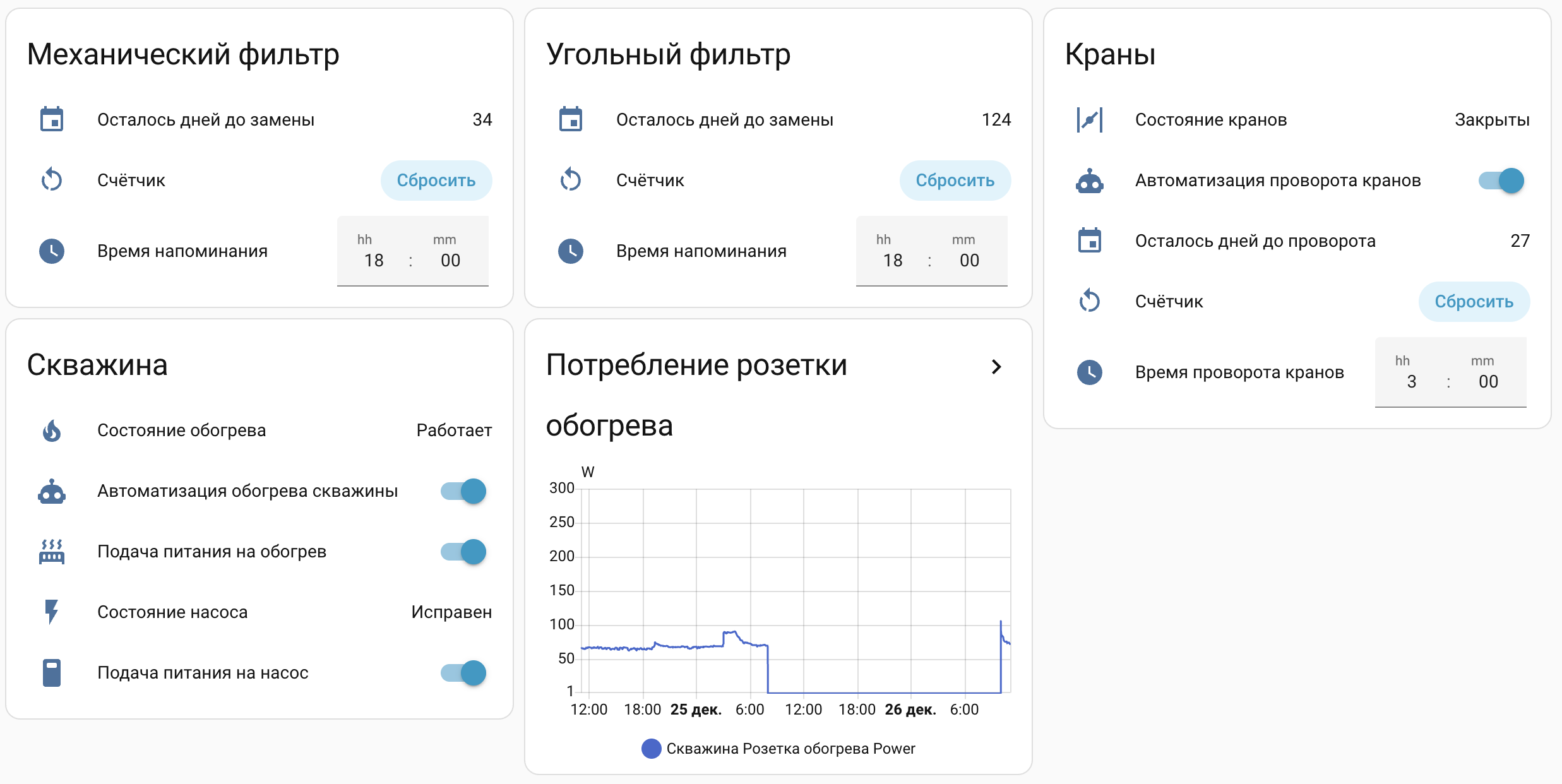Viewport: 1562px width, 784px height.
Task: Click the lightning icon for Состояние насоса
Action: [53, 611]
